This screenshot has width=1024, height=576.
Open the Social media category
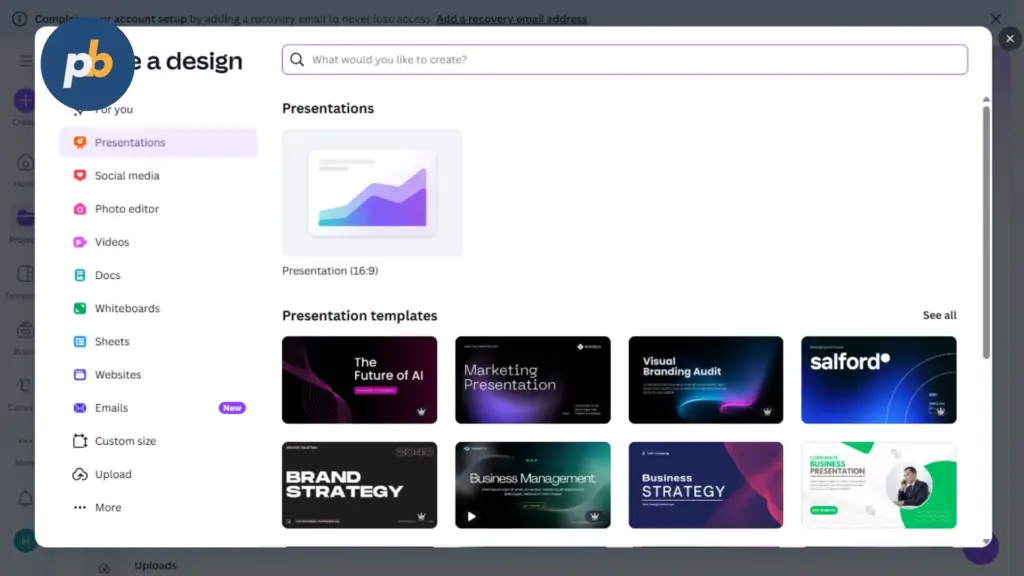tap(158, 176)
